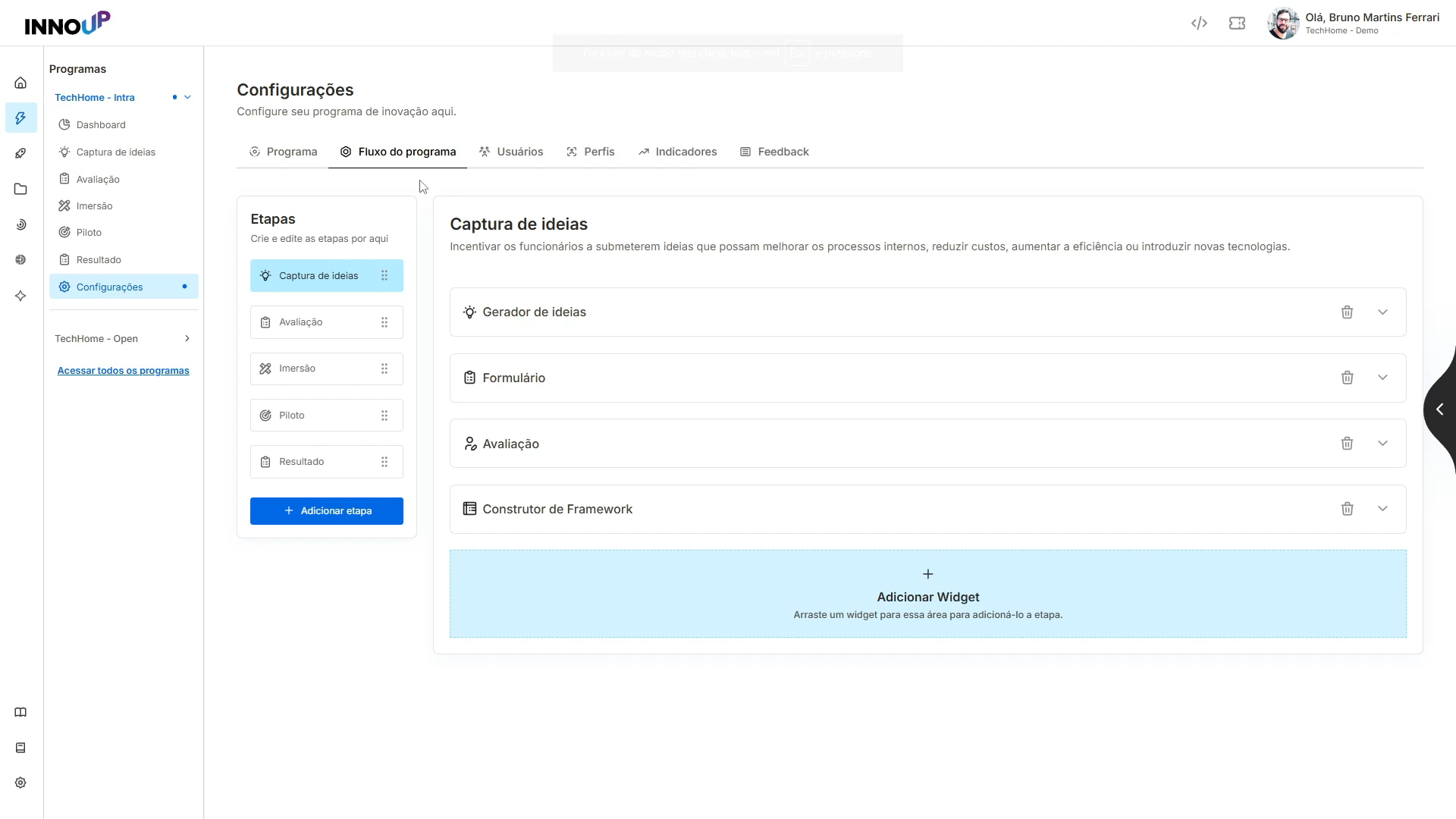1456x819 pixels.
Task: Click trash icon on Formulário widget
Action: point(1347,378)
